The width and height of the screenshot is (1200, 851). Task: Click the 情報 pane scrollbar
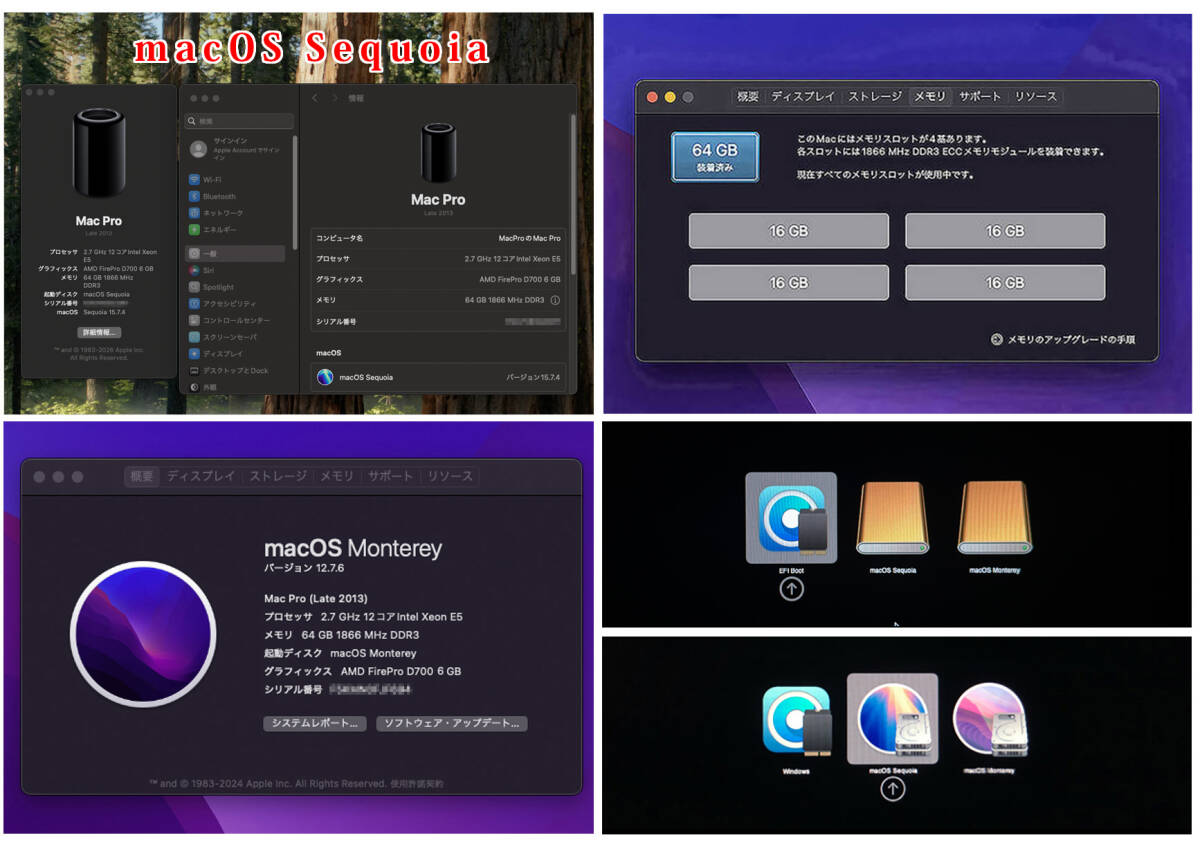574,193
